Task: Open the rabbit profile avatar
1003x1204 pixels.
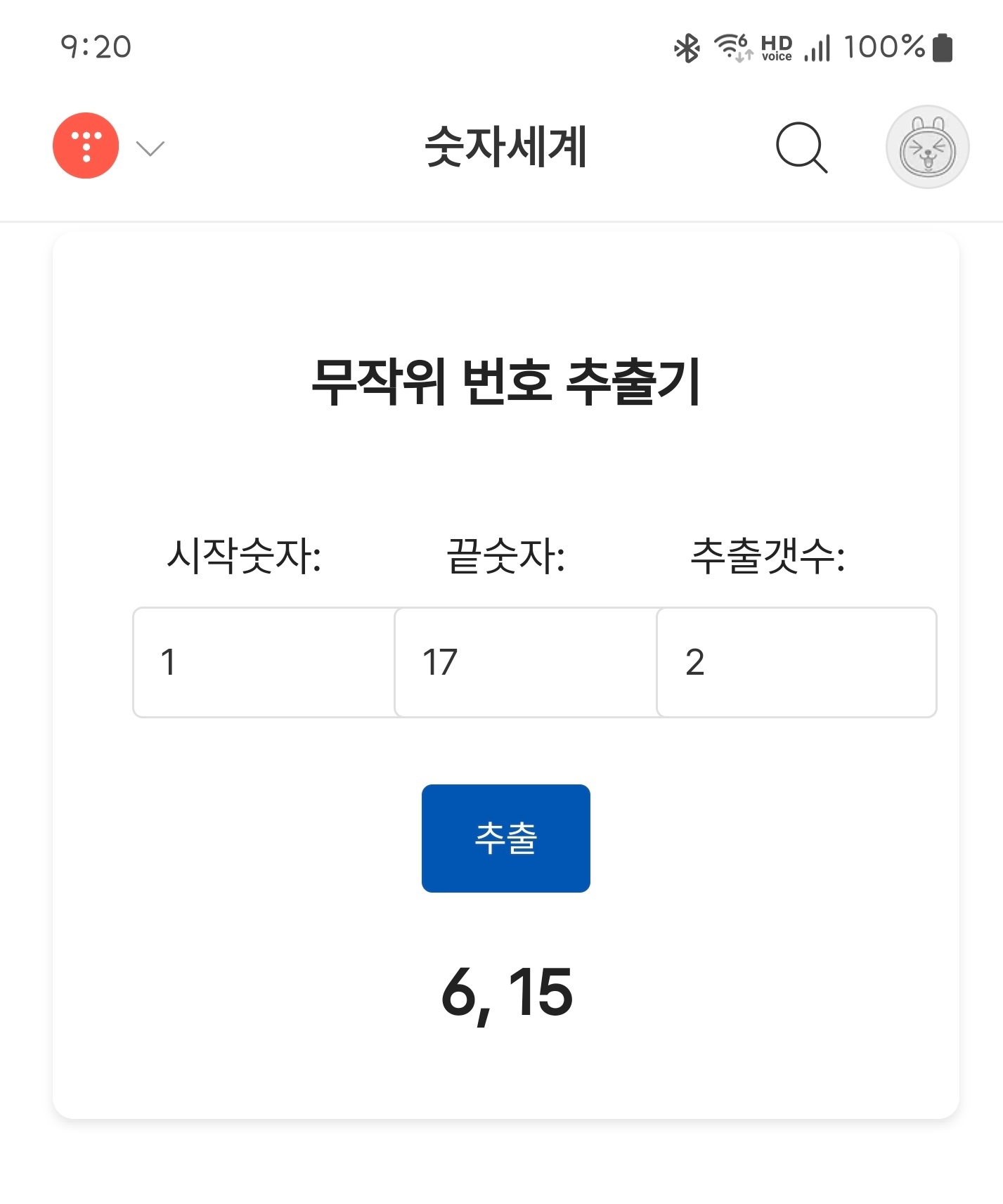Action: coord(927,148)
